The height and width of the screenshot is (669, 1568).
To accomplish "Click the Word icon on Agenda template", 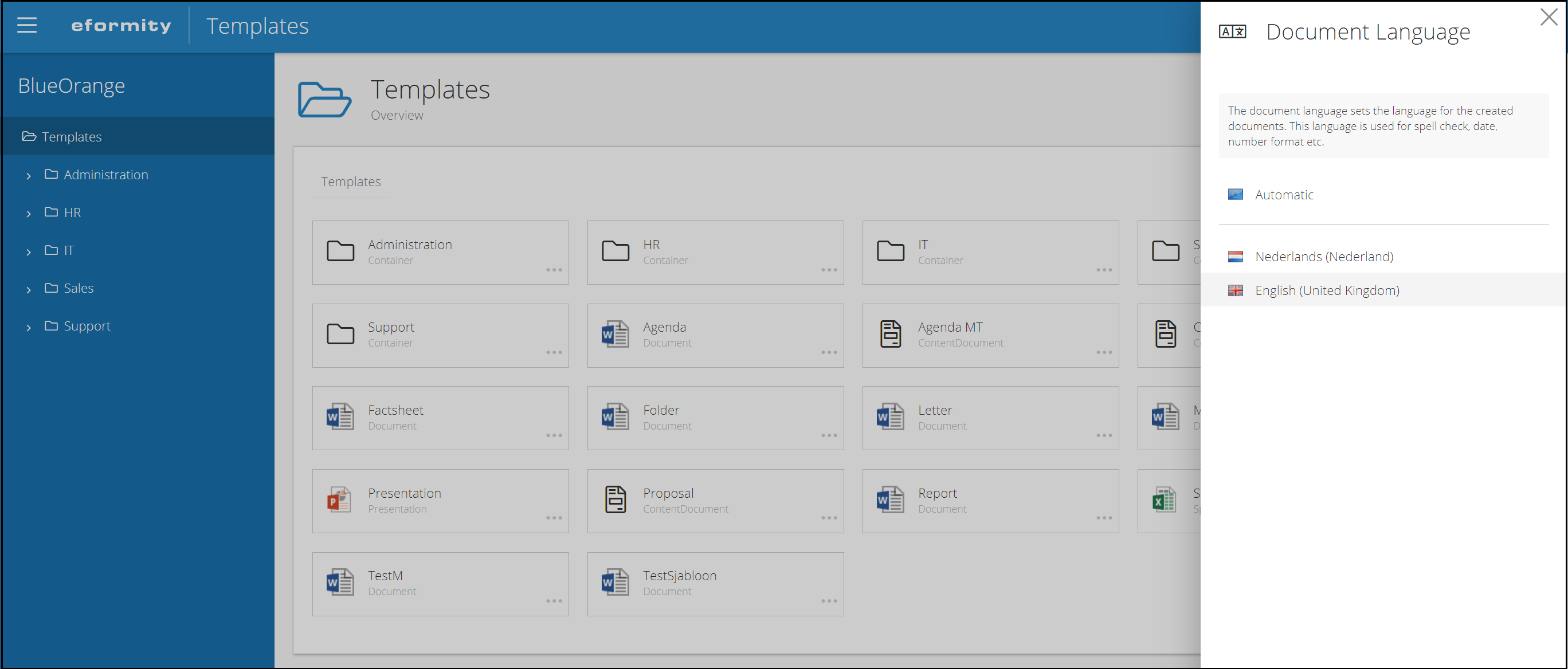I will click(615, 334).
